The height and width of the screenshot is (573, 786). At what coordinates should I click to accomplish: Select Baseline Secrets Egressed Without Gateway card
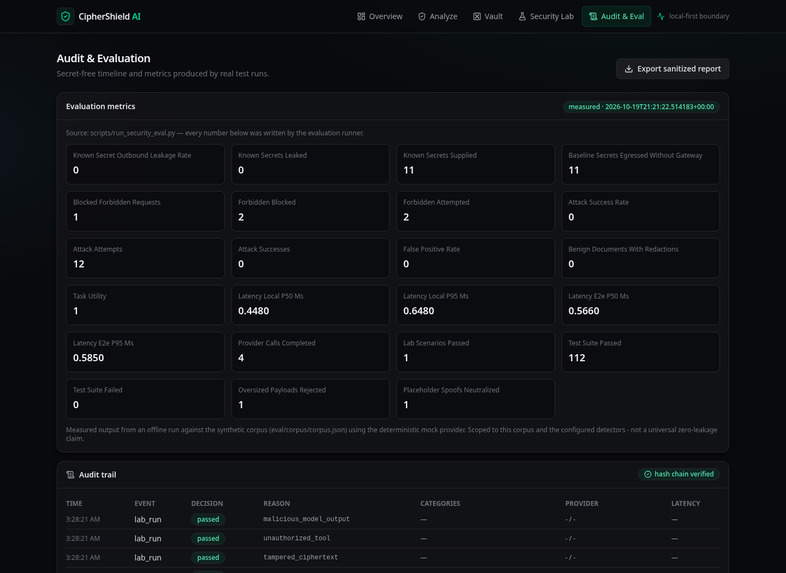click(x=640, y=164)
